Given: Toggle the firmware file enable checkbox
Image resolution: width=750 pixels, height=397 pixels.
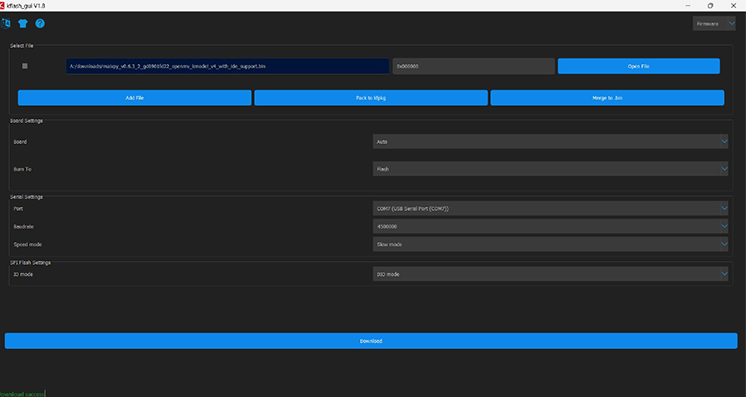Looking at the screenshot, I should click(x=25, y=66).
